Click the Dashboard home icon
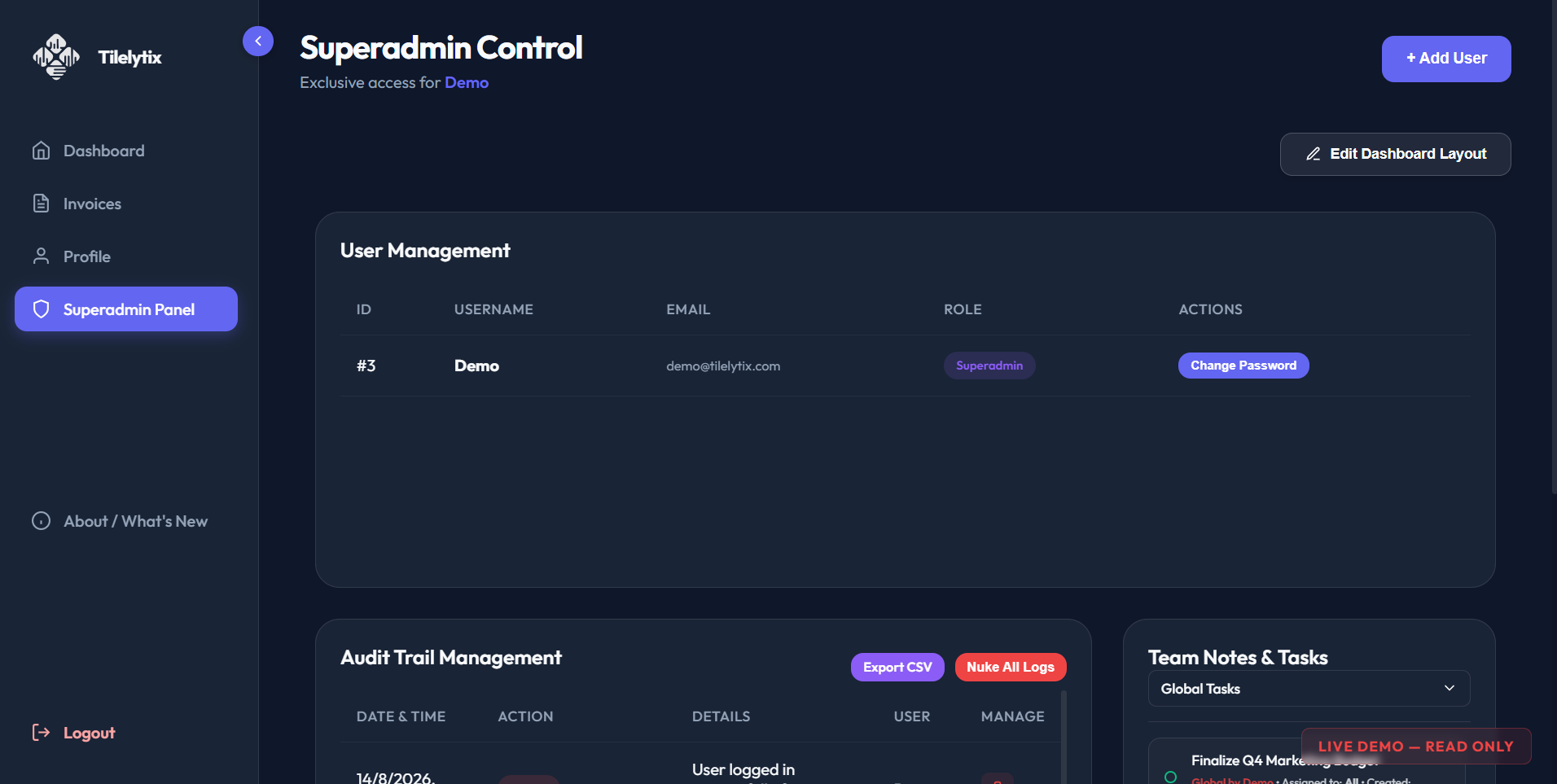1557x784 pixels. coord(41,151)
